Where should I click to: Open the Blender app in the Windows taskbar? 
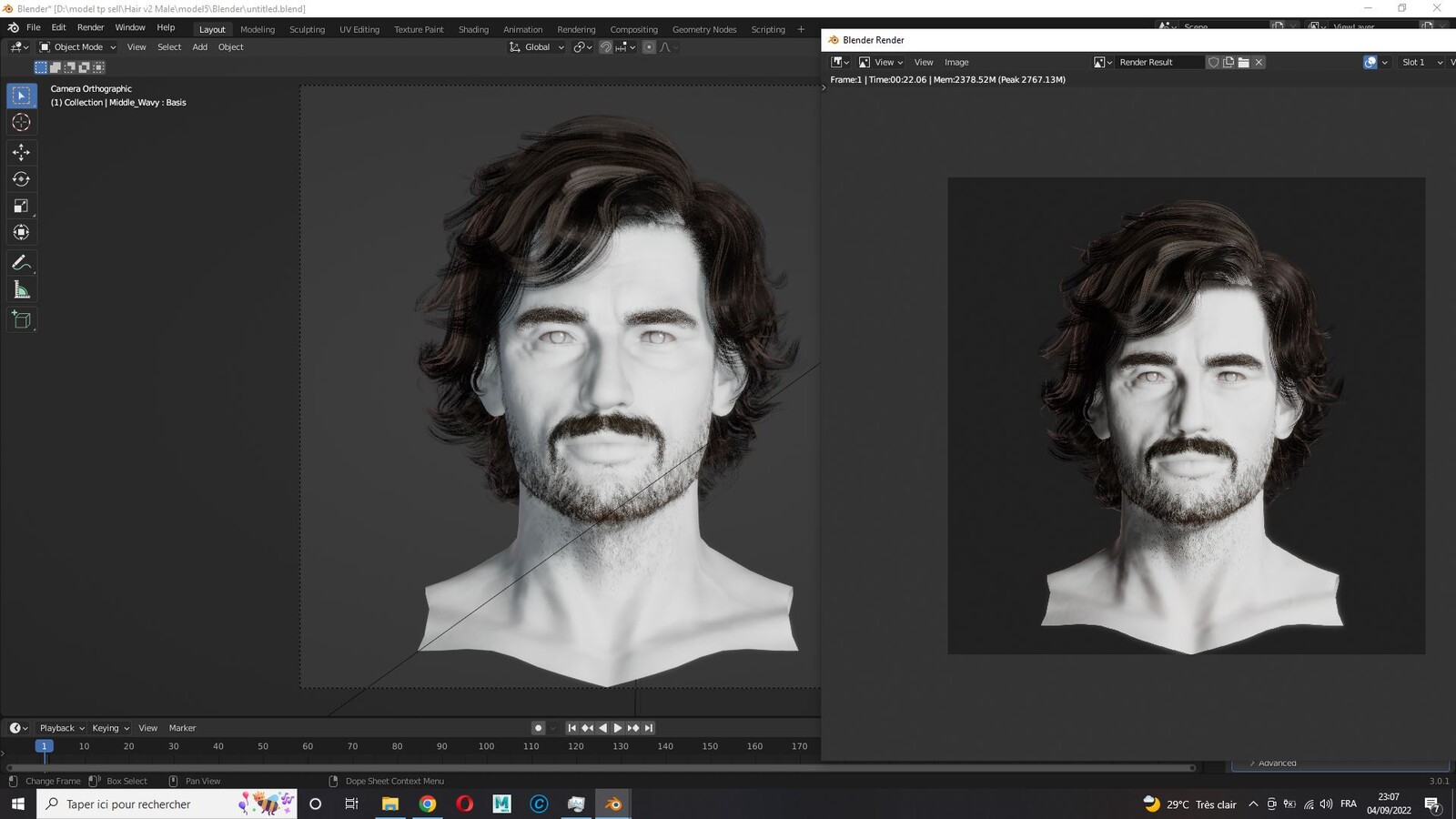point(613,804)
